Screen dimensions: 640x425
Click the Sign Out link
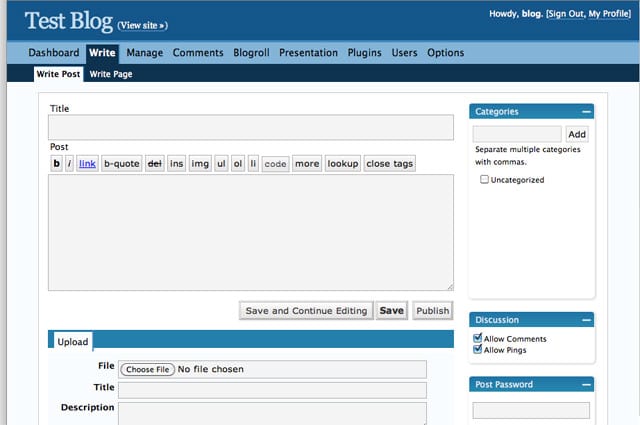click(565, 14)
